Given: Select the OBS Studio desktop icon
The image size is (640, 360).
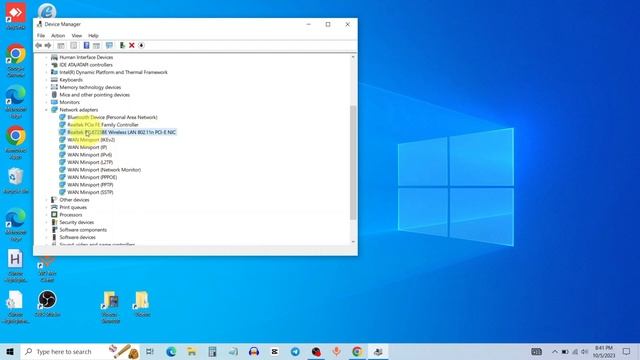Looking at the screenshot, I should pyautogui.click(x=47, y=303).
